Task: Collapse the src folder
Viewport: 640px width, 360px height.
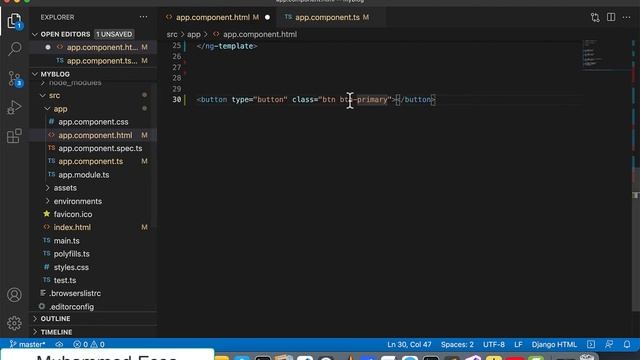Action: coord(43,96)
